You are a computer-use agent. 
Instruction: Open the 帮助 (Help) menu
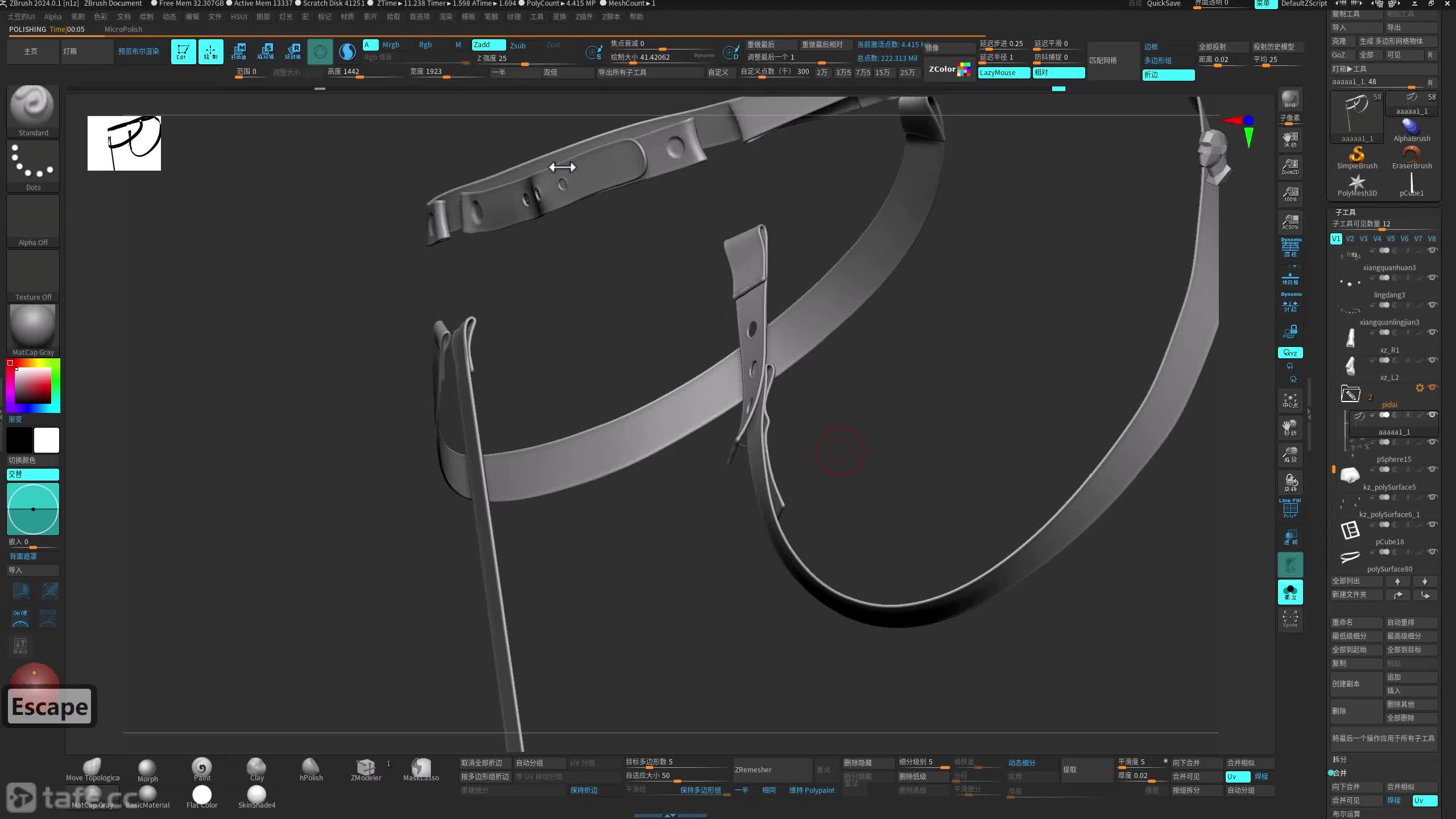pos(636,17)
